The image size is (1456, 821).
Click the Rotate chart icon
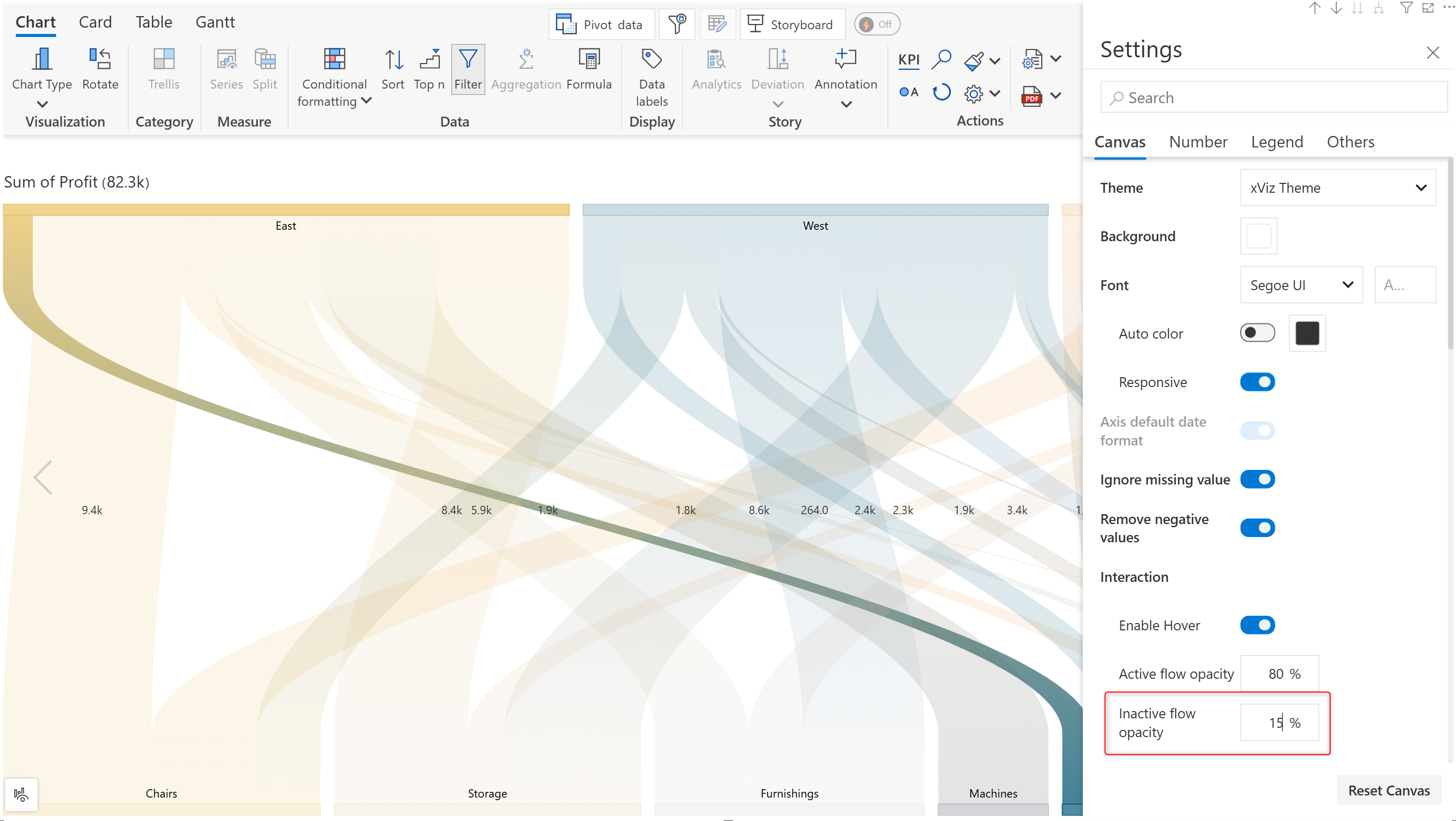click(100, 59)
